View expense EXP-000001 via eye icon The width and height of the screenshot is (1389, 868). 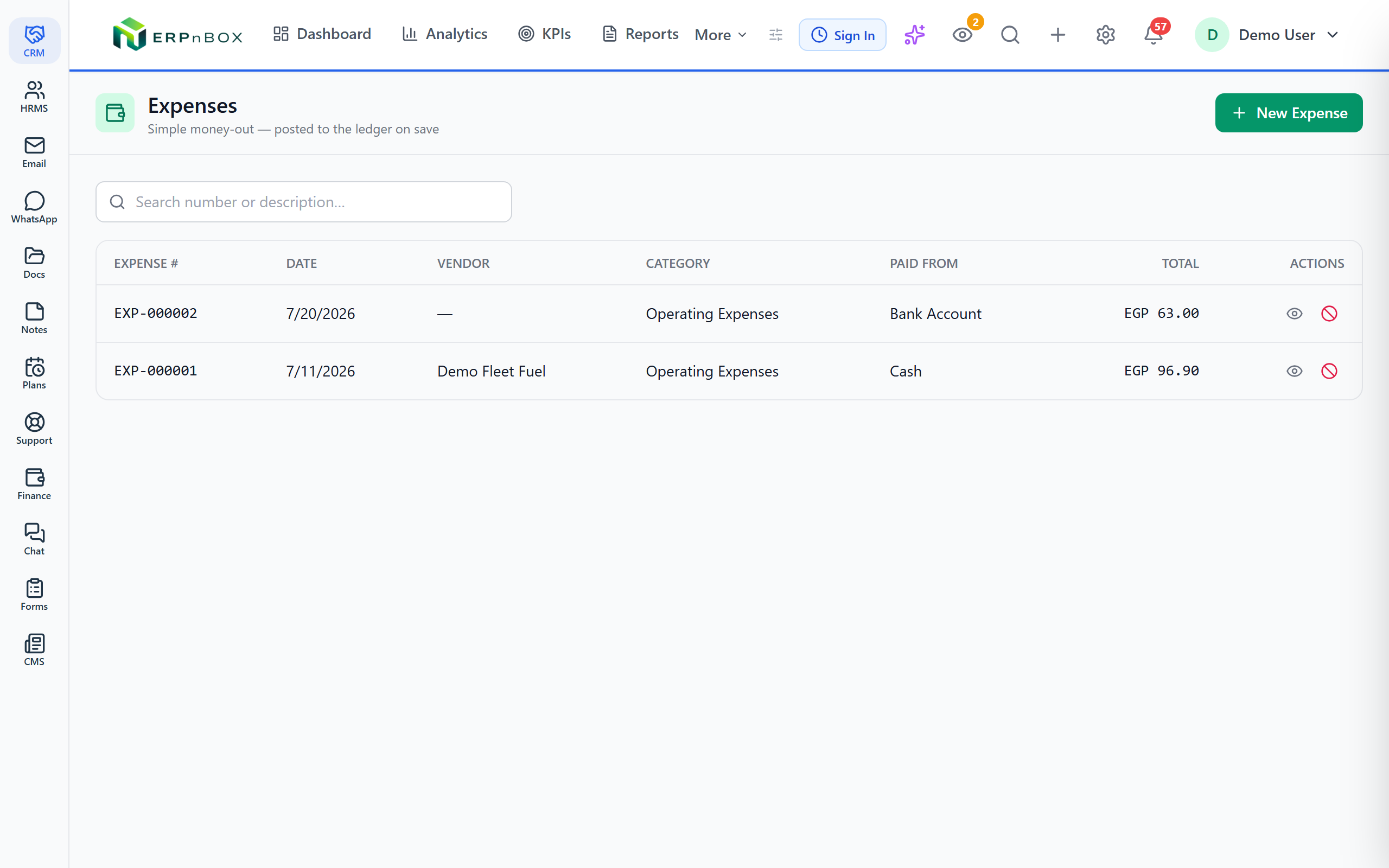pos(1294,371)
